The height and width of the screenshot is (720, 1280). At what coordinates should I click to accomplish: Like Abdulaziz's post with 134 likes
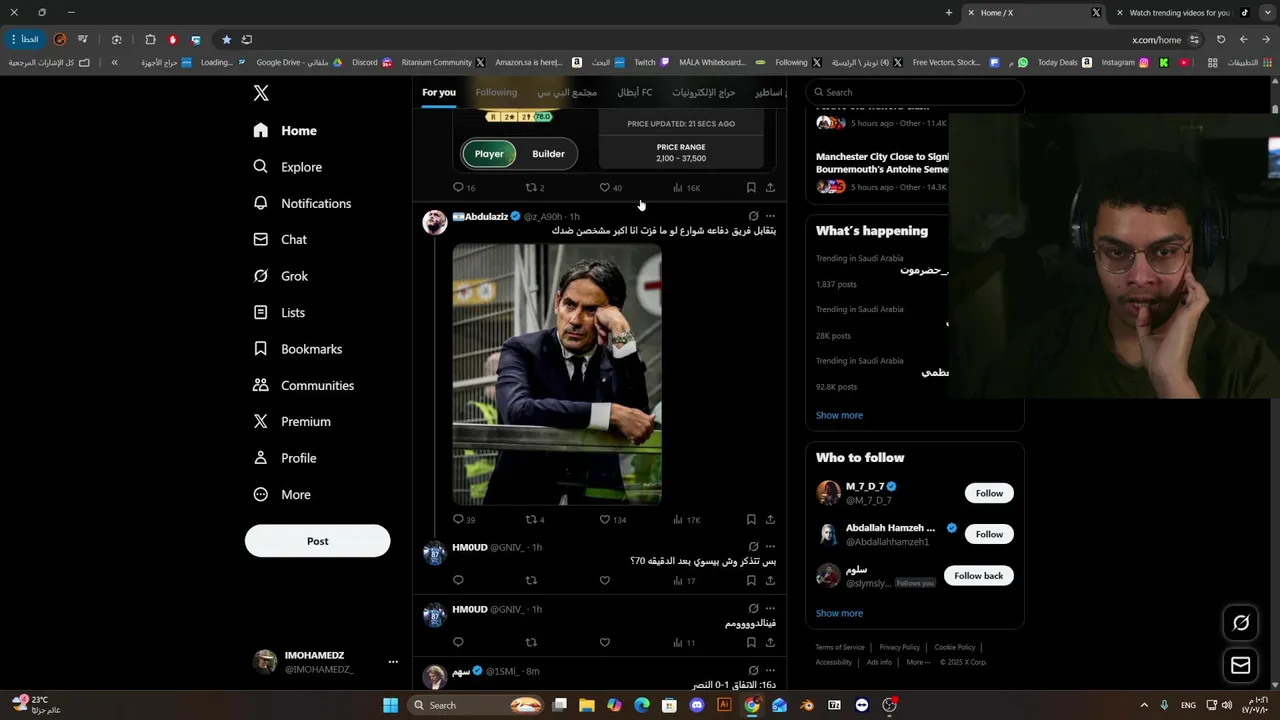tap(612, 519)
